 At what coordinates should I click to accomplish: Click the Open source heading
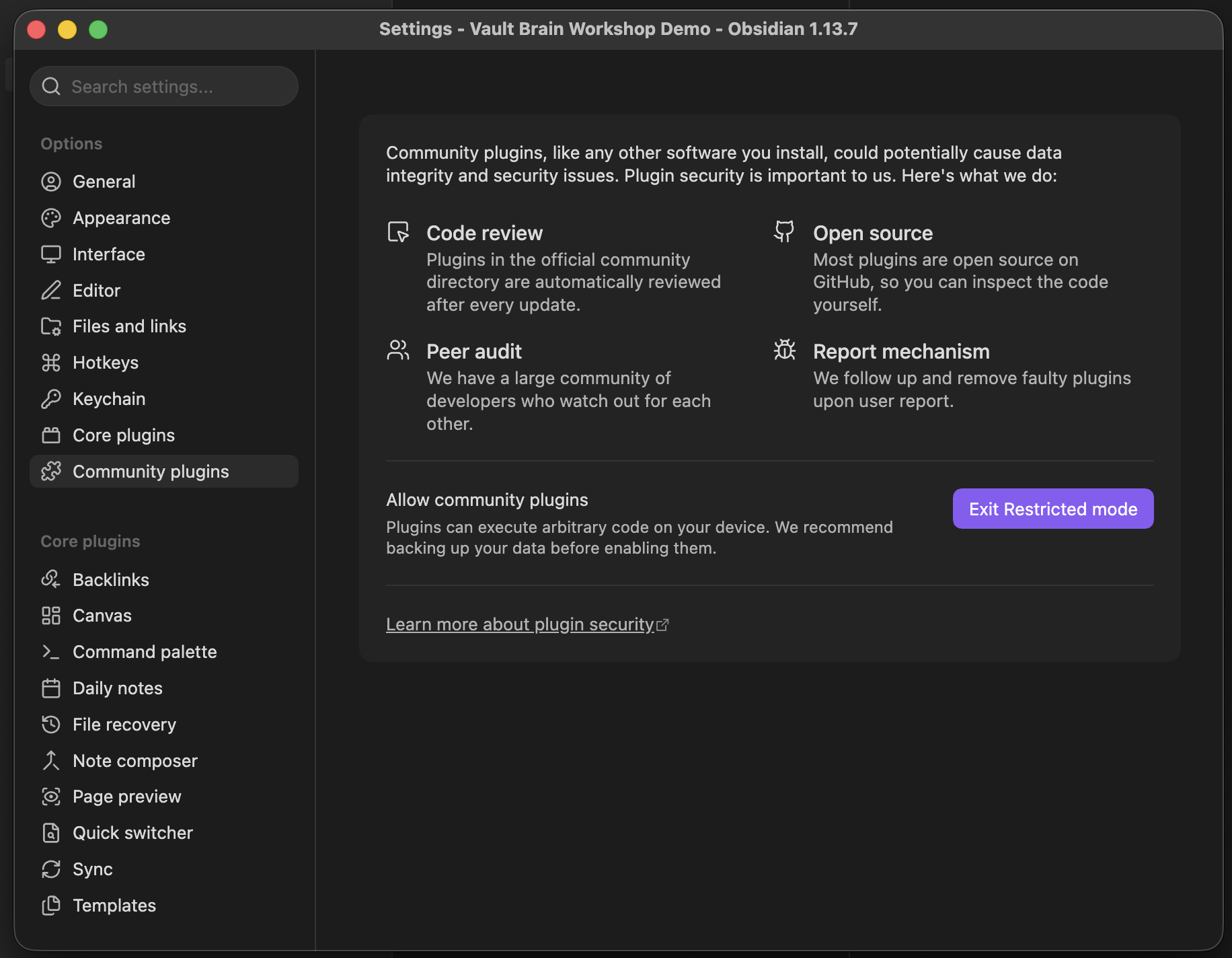pos(873,233)
